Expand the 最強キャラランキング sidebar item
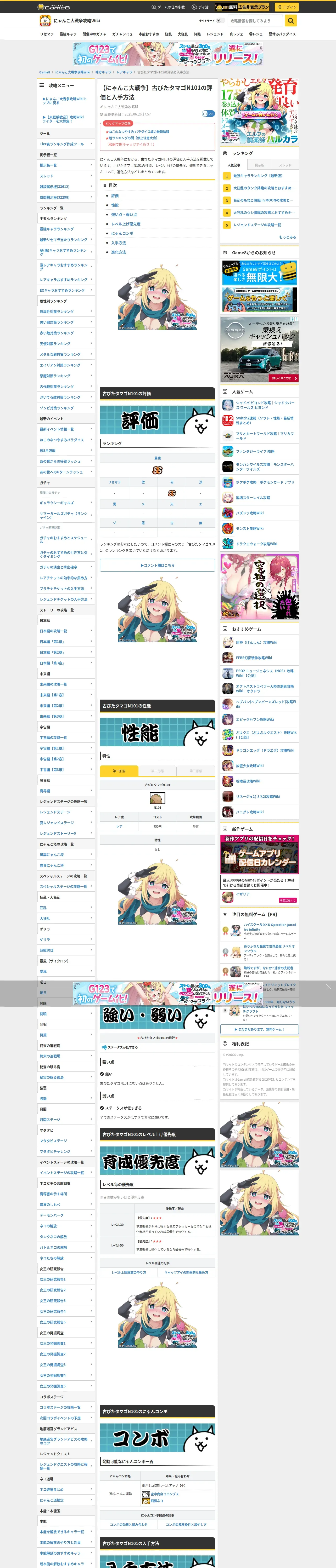The image size is (336, 1568). pos(66,229)
